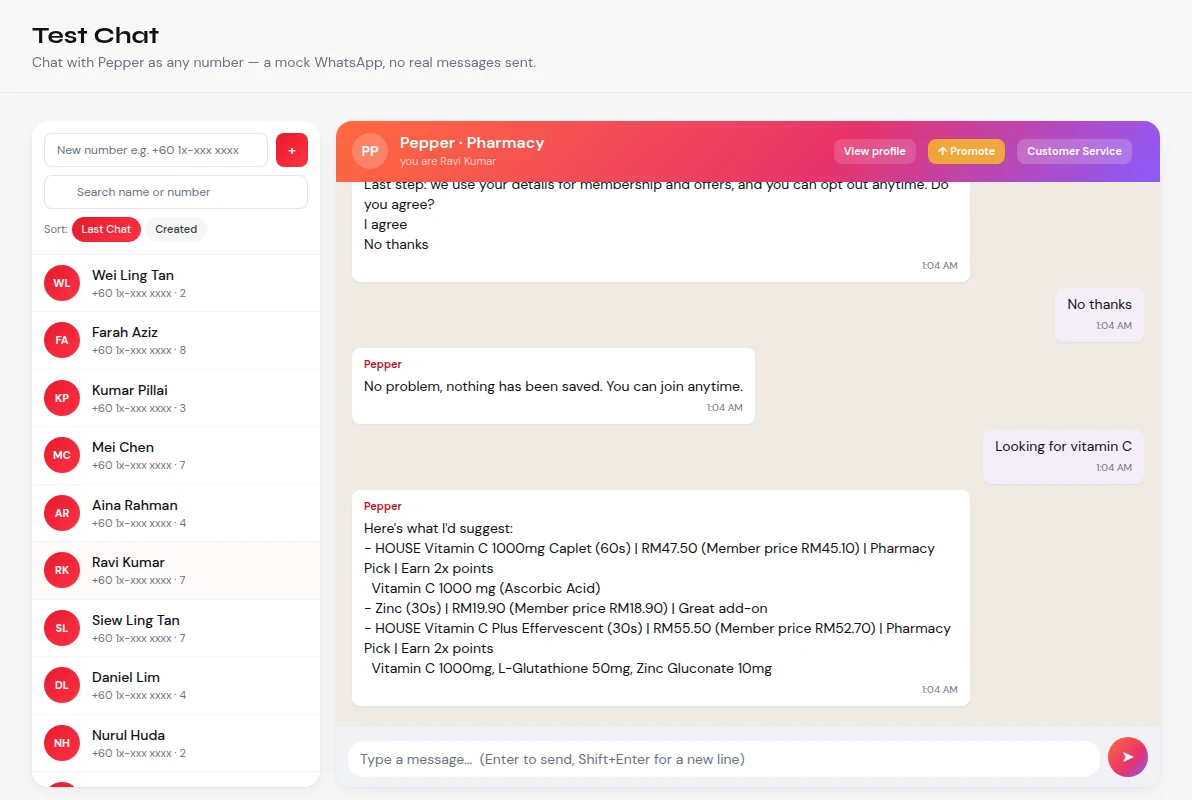Click the 'Looking for vitamin C' bubble
The image size is (1192, 800).
(1063, 456)
